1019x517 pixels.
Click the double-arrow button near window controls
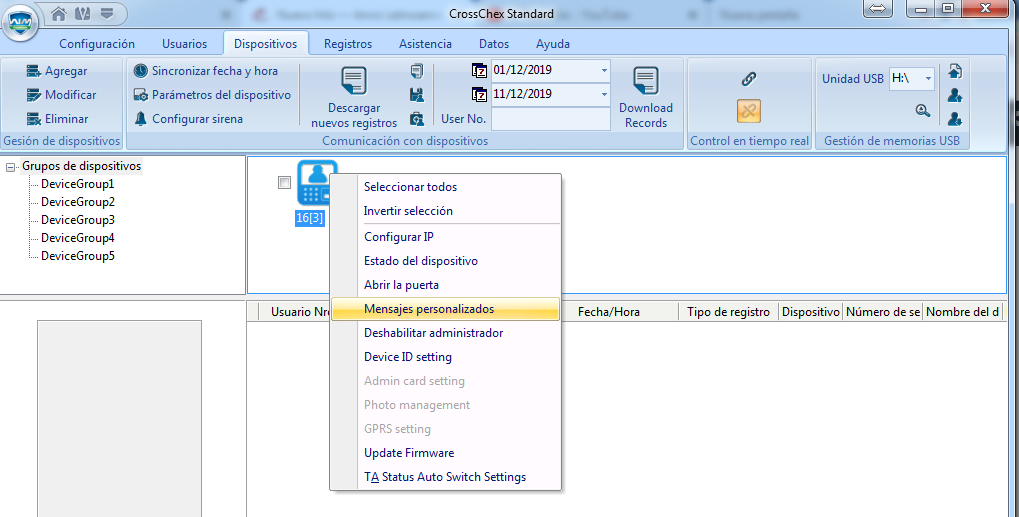(877, 8)
